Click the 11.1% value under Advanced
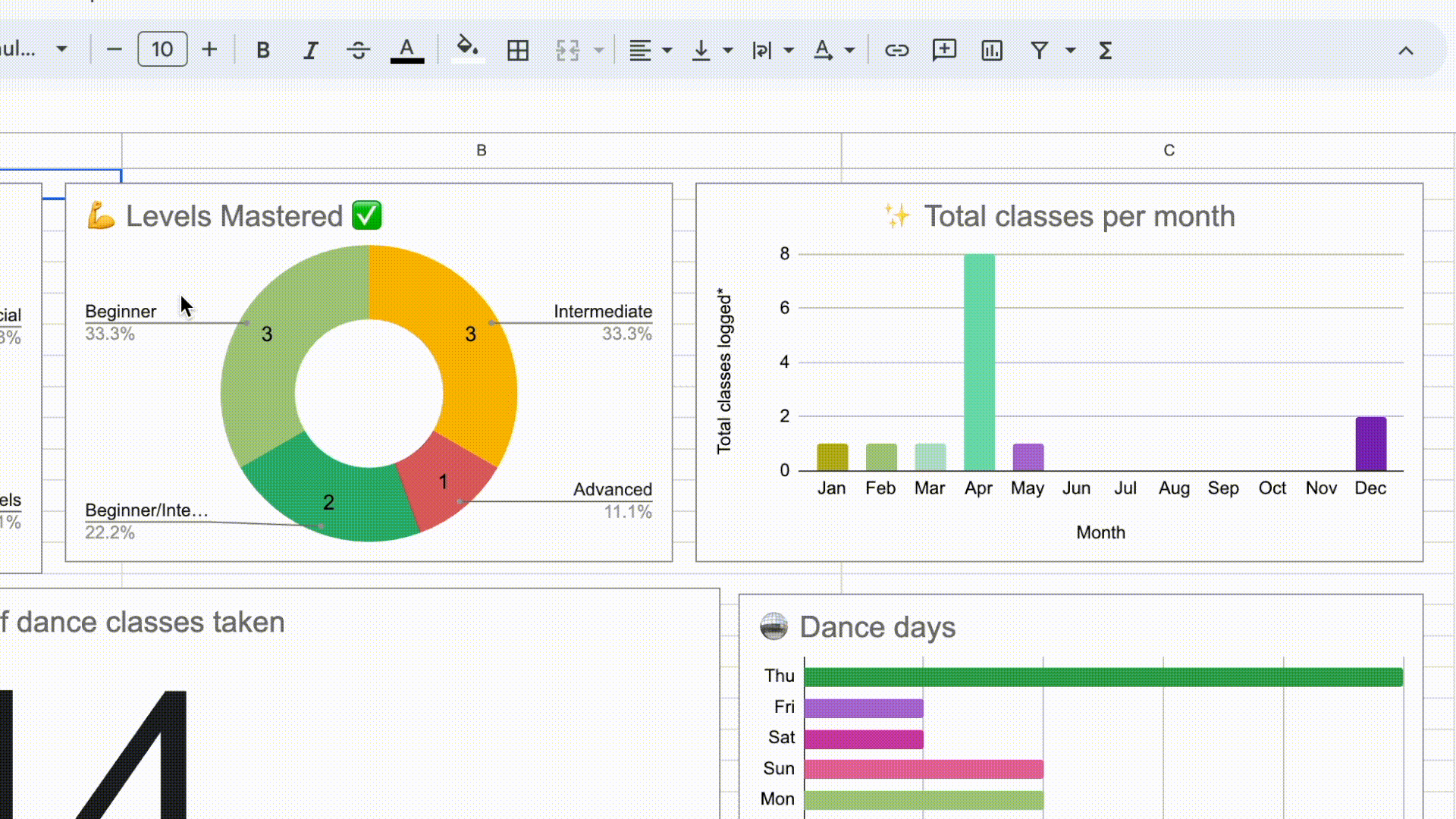This screenshot has height=819, width=1456. [628, 512]
